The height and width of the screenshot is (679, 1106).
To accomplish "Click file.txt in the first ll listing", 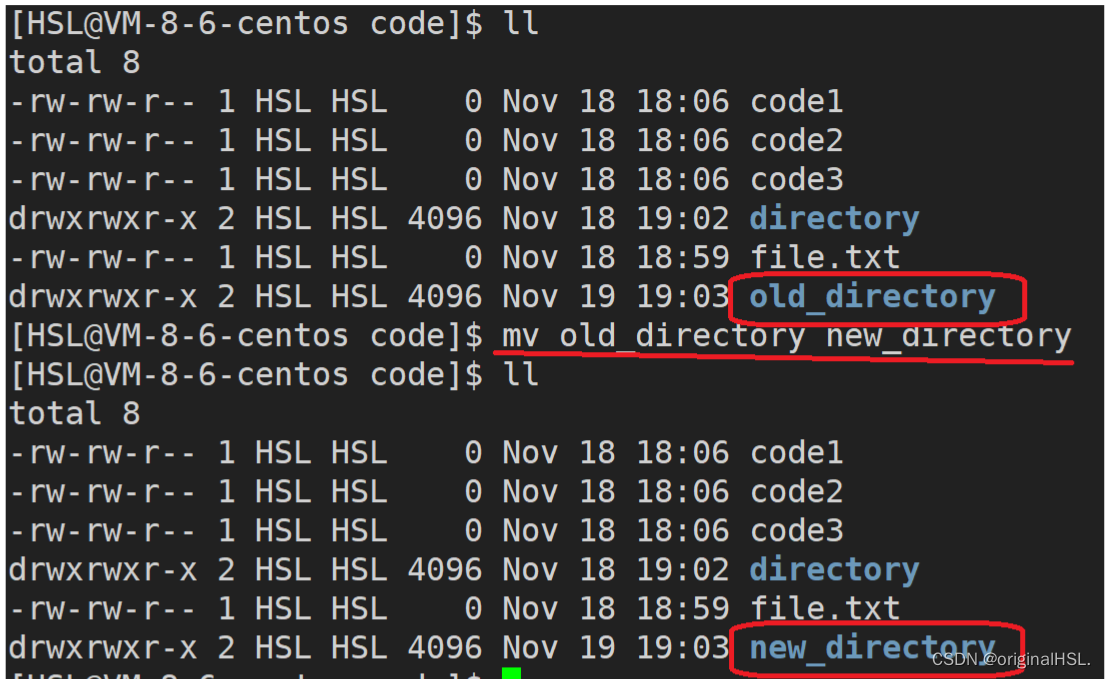I will click(x=825, y=257).
